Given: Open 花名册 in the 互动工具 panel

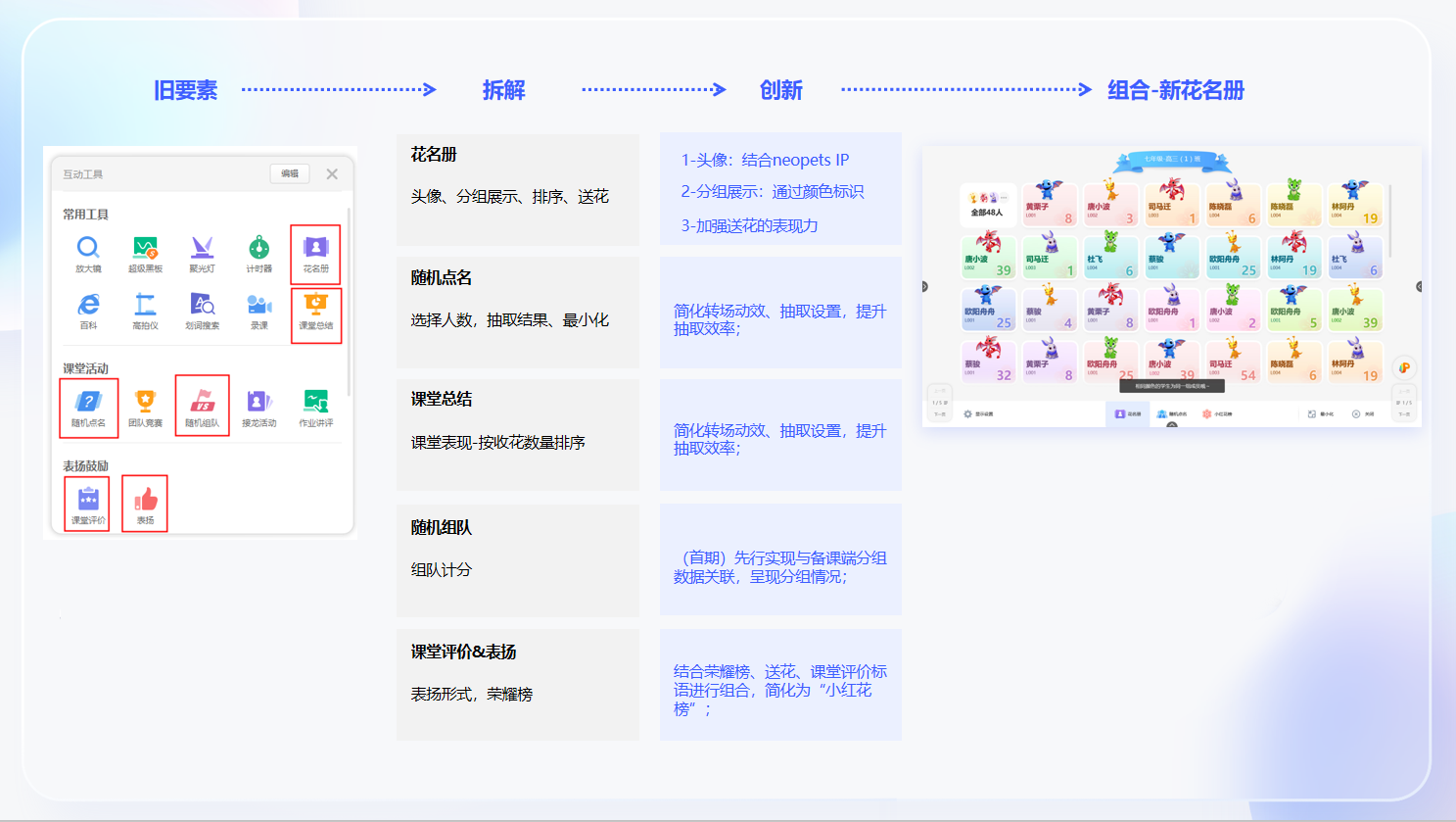Looking at the screenshot, I should [315, 254].
